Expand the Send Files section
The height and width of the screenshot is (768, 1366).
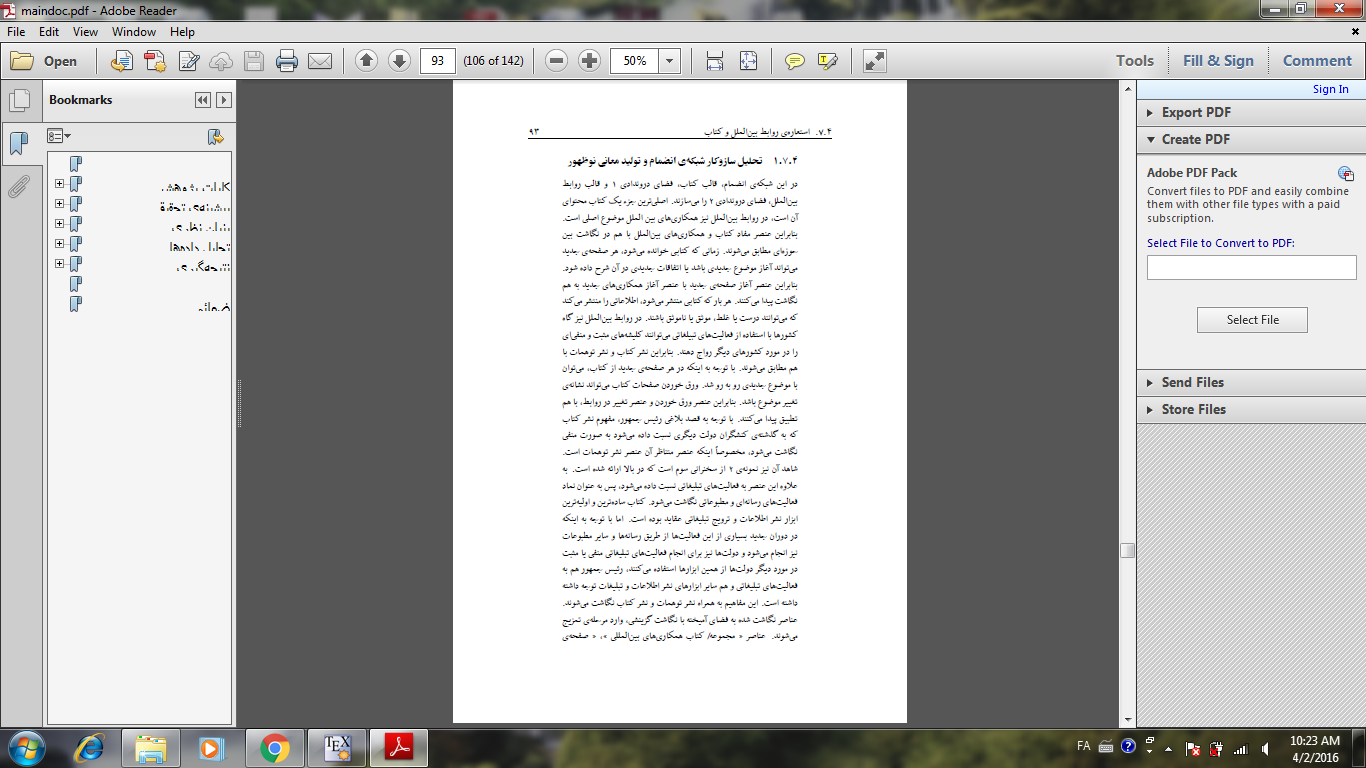coord(1191,382)
